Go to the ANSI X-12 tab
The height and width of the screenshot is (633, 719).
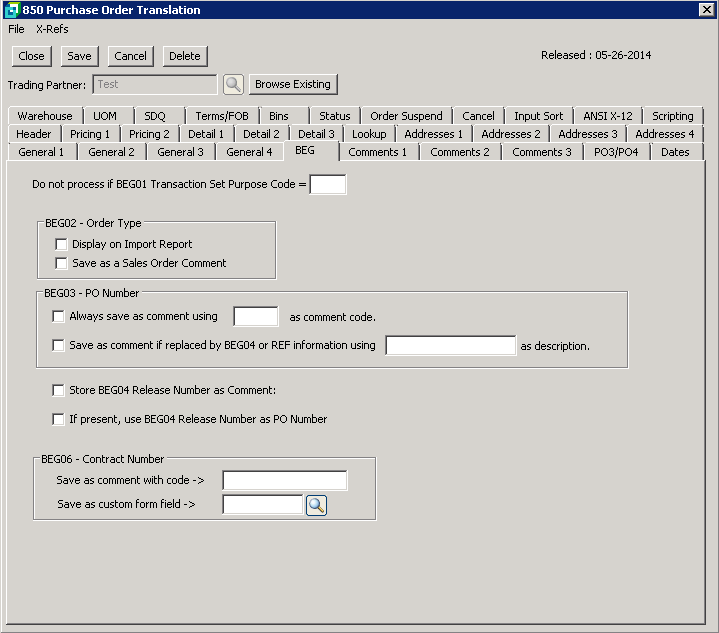pos(607,116)
